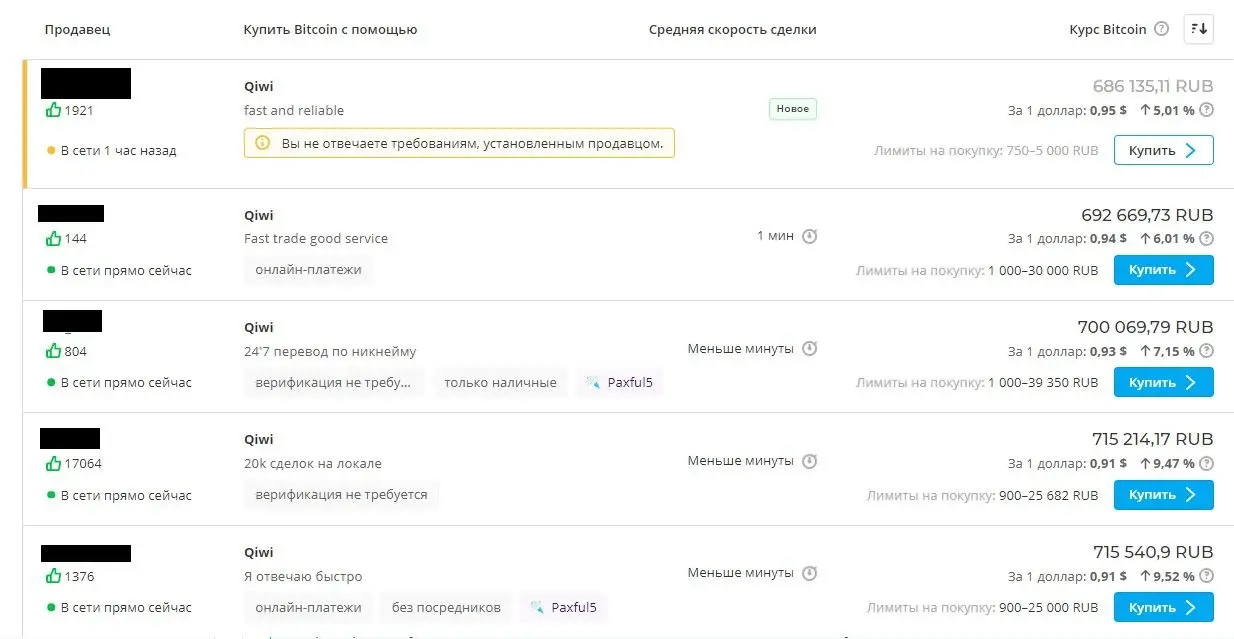1234x639 pixels.
Task: Click the Средняя скорость сделки column header
Action: pyautogui.click(x=733, y=29)
